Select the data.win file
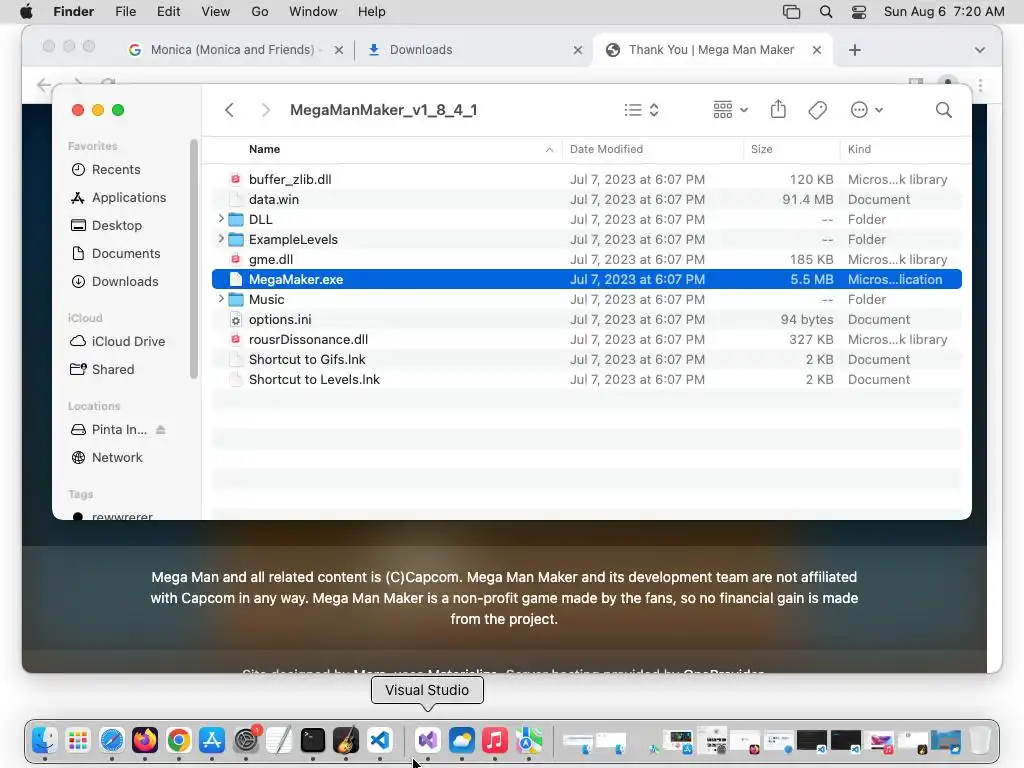Image resolution: width=1024 pixels, height=768 pixels. 586,199
